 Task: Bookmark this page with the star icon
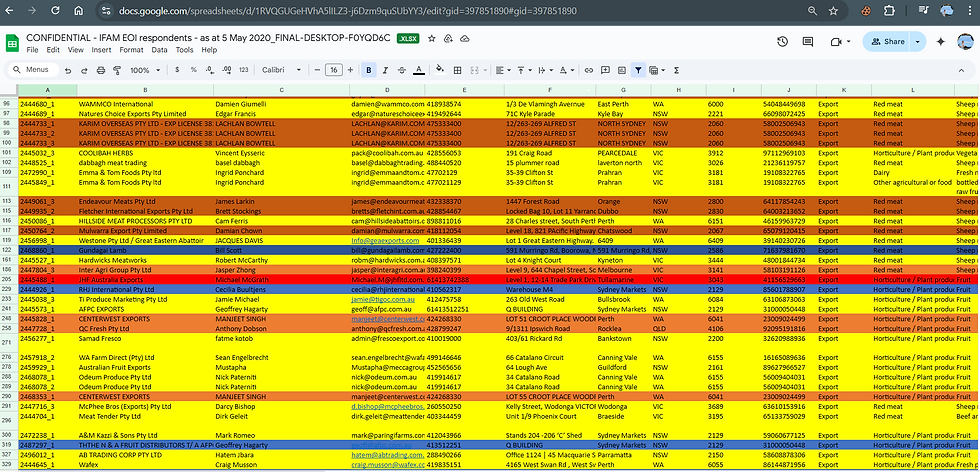(833, 11)
